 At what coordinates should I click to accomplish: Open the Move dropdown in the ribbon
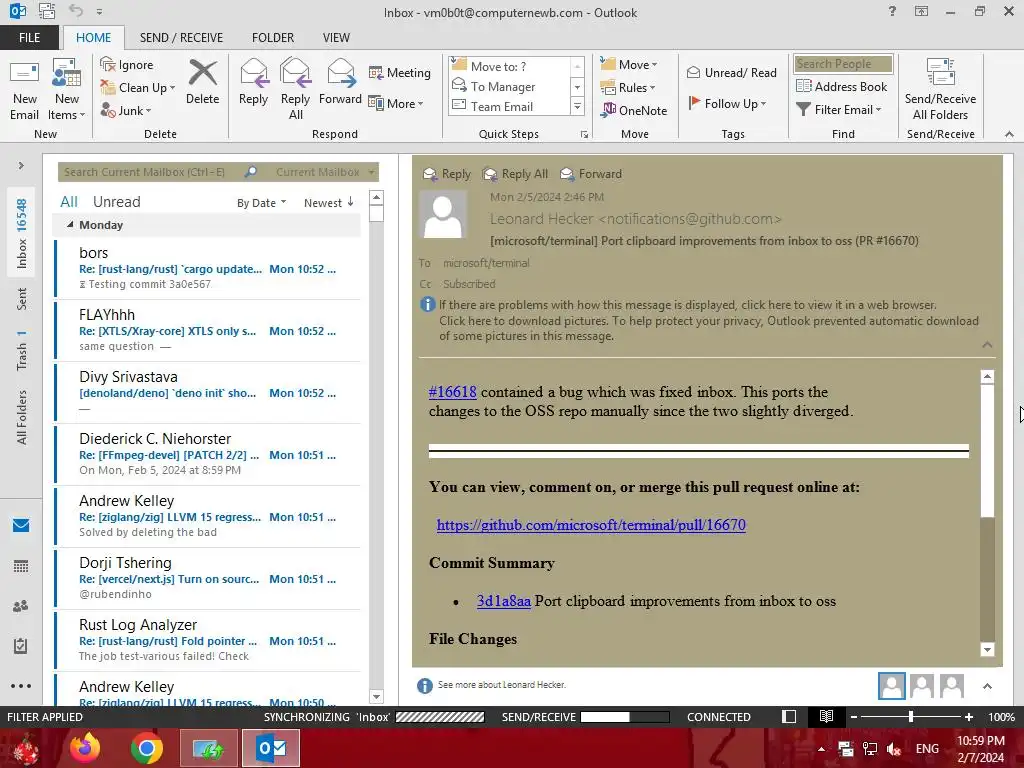(629, 65)
